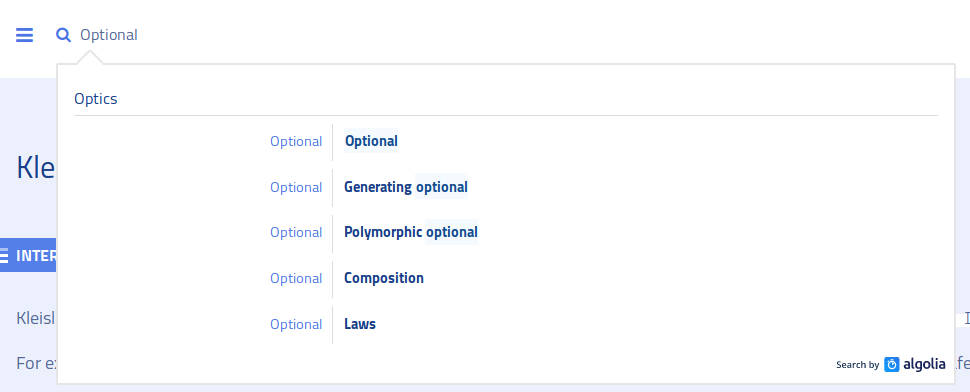Click Optional label left of Generating optional
This screenshot has width=970, height=392.
[x=296, y=187]
